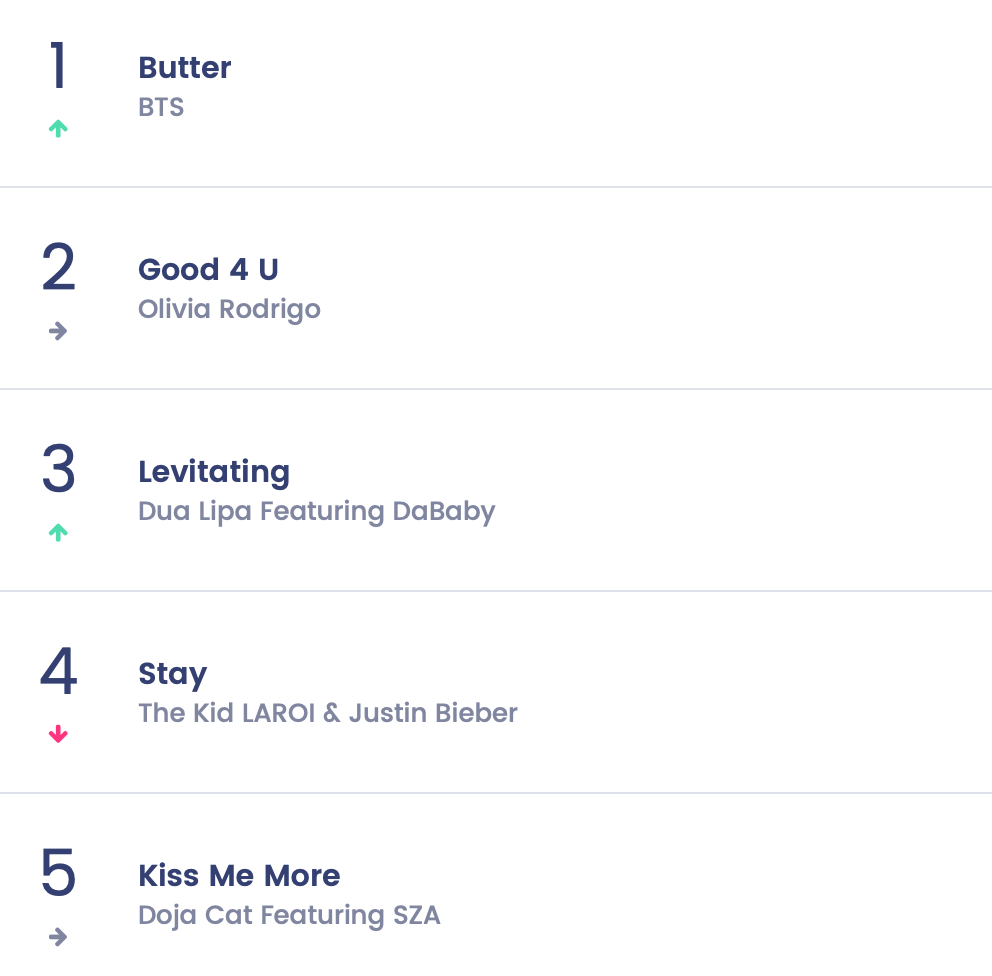
Task: Select the song Kiss Me More
Action: [239, 876]
